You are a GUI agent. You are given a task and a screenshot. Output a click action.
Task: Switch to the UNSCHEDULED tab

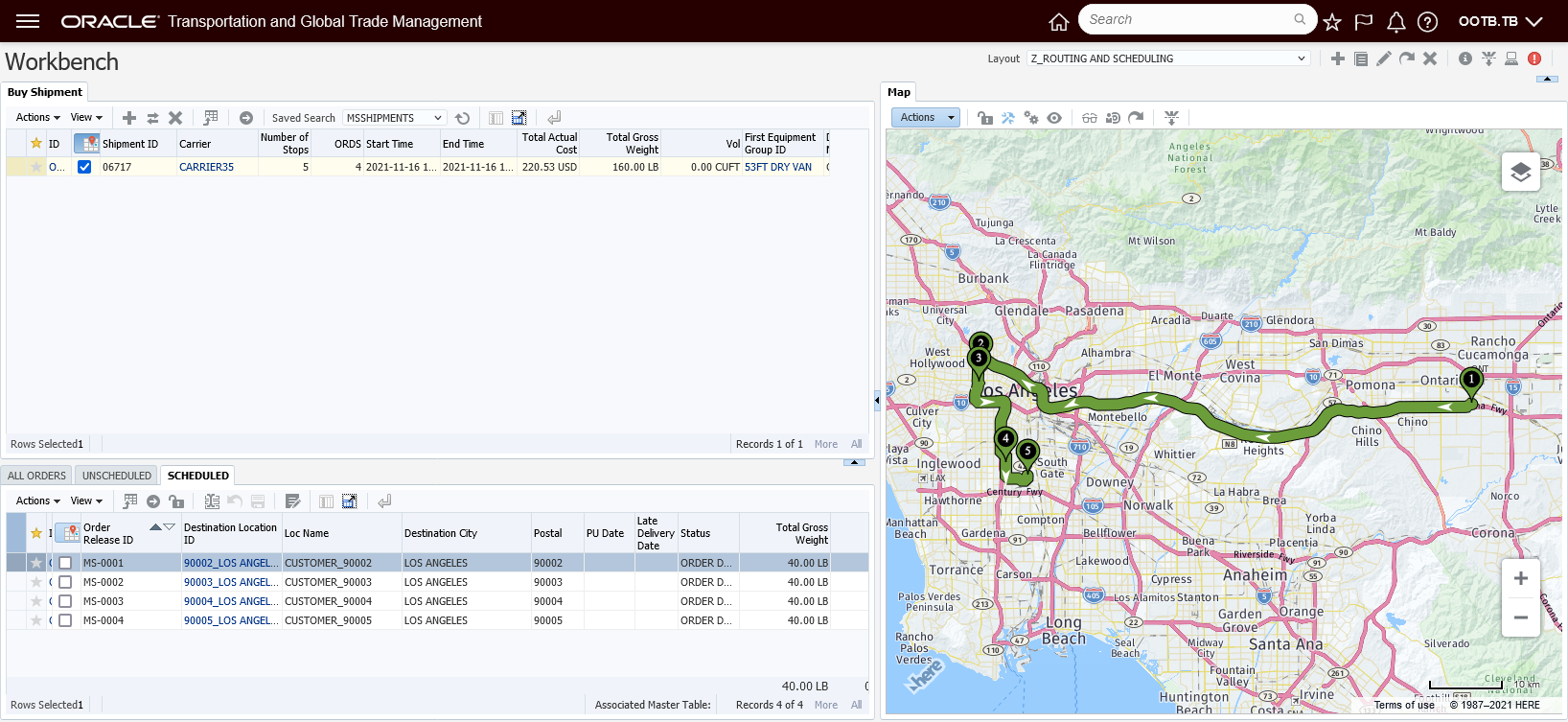116,476
